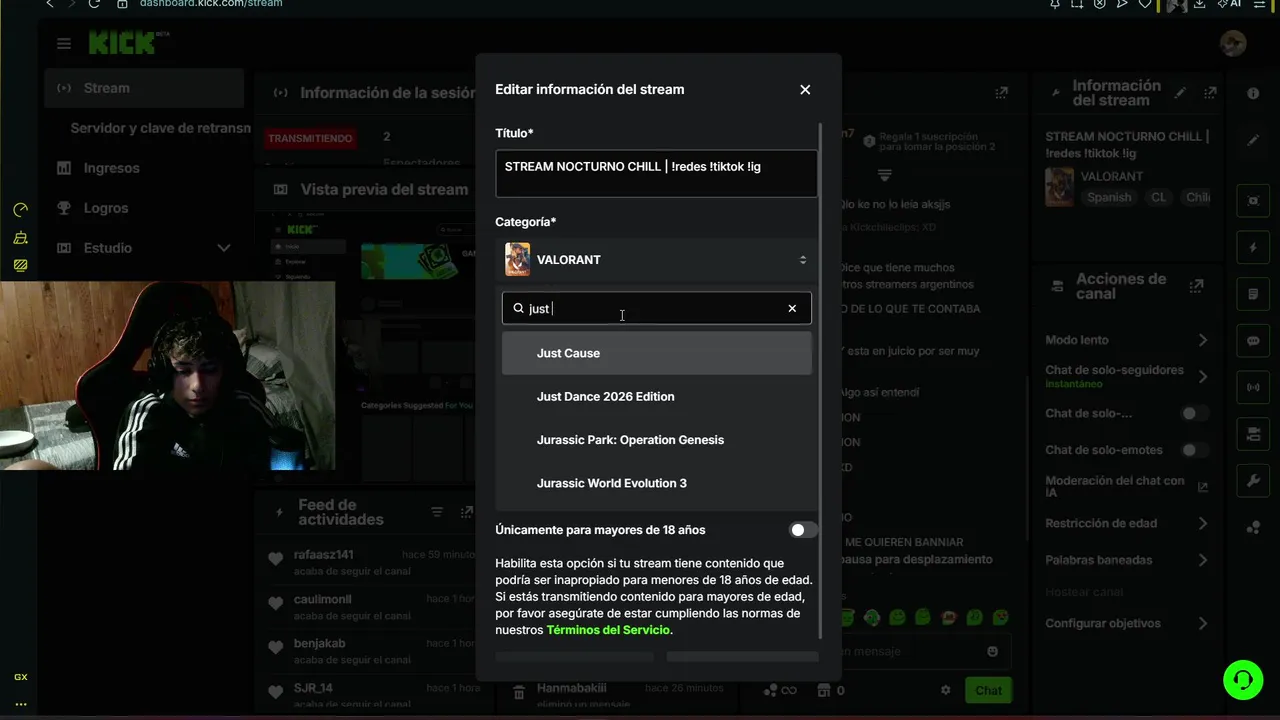Click the pencil icon in the right rail
Image resolution: width=1280 pixels, height=720 pixels.
click(x=1253, y=141)
